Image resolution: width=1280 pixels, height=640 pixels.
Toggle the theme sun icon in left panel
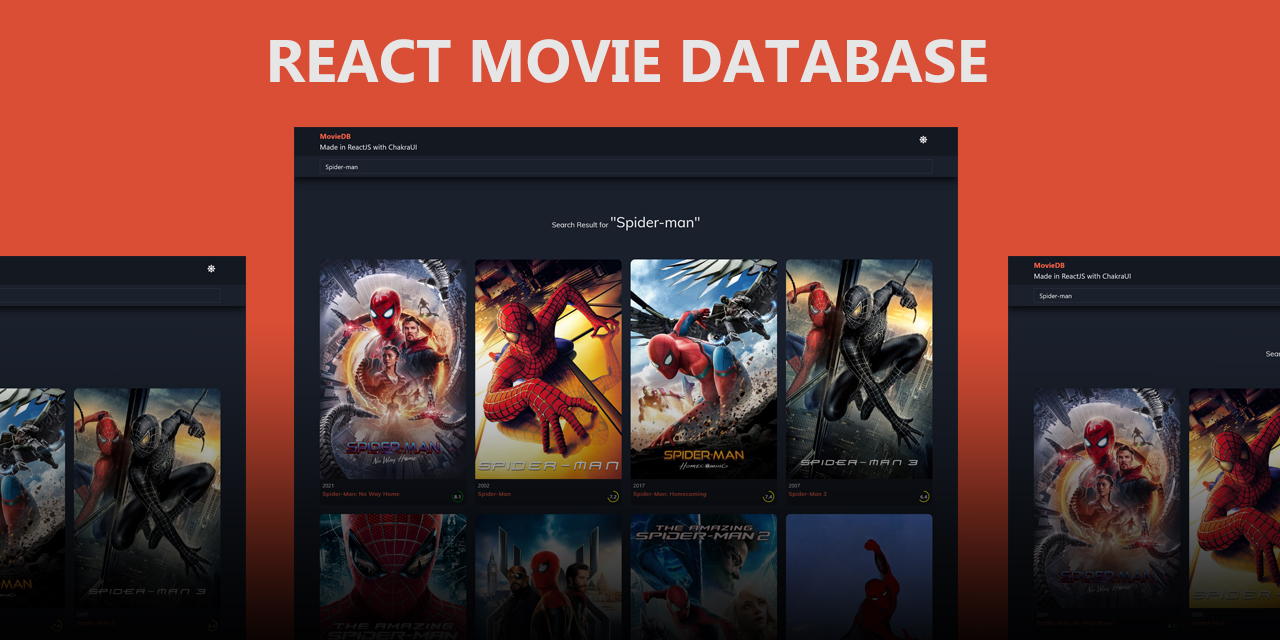tap(211, 269)
